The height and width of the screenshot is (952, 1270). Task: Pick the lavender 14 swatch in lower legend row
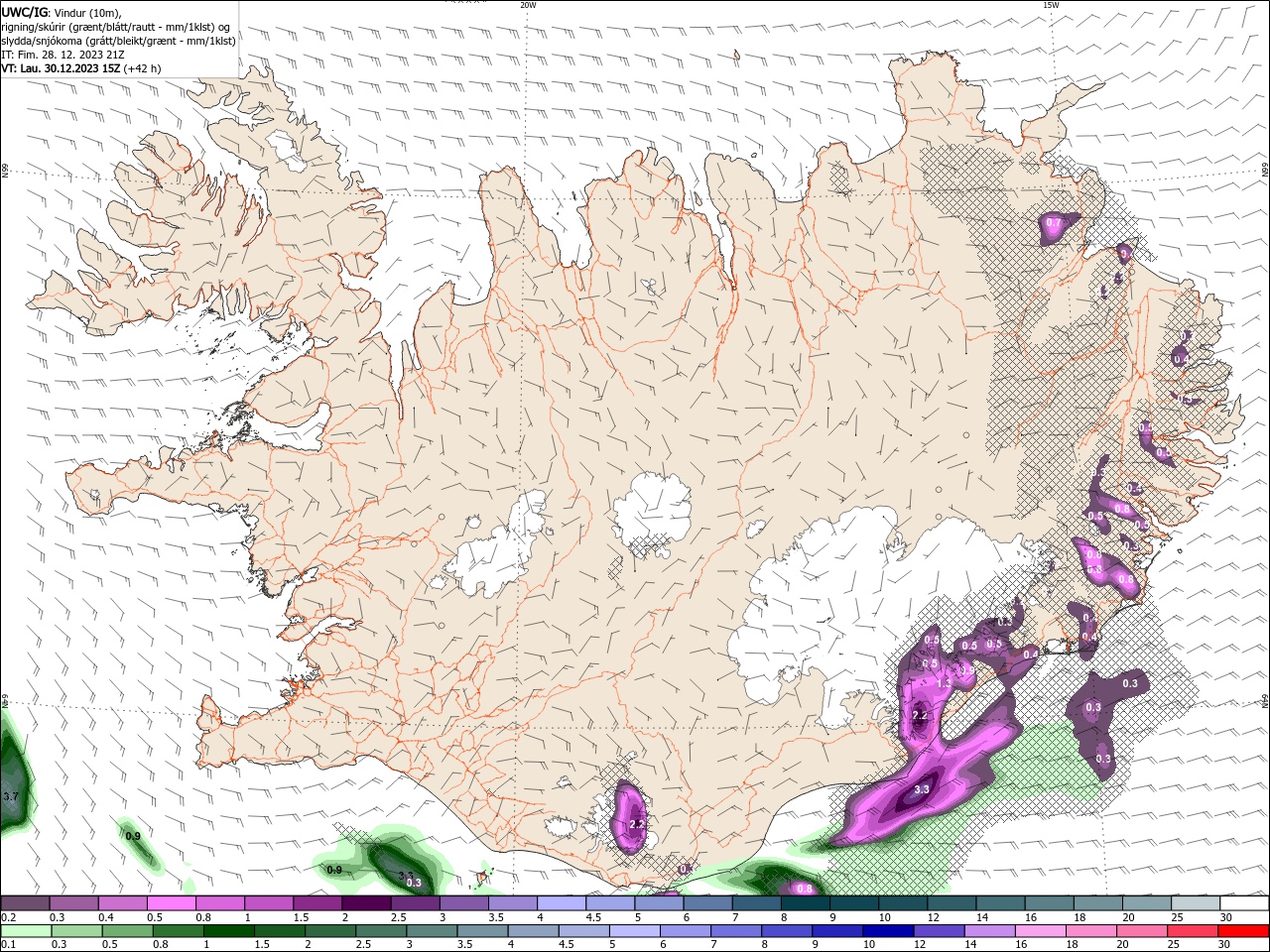point(989,931)
